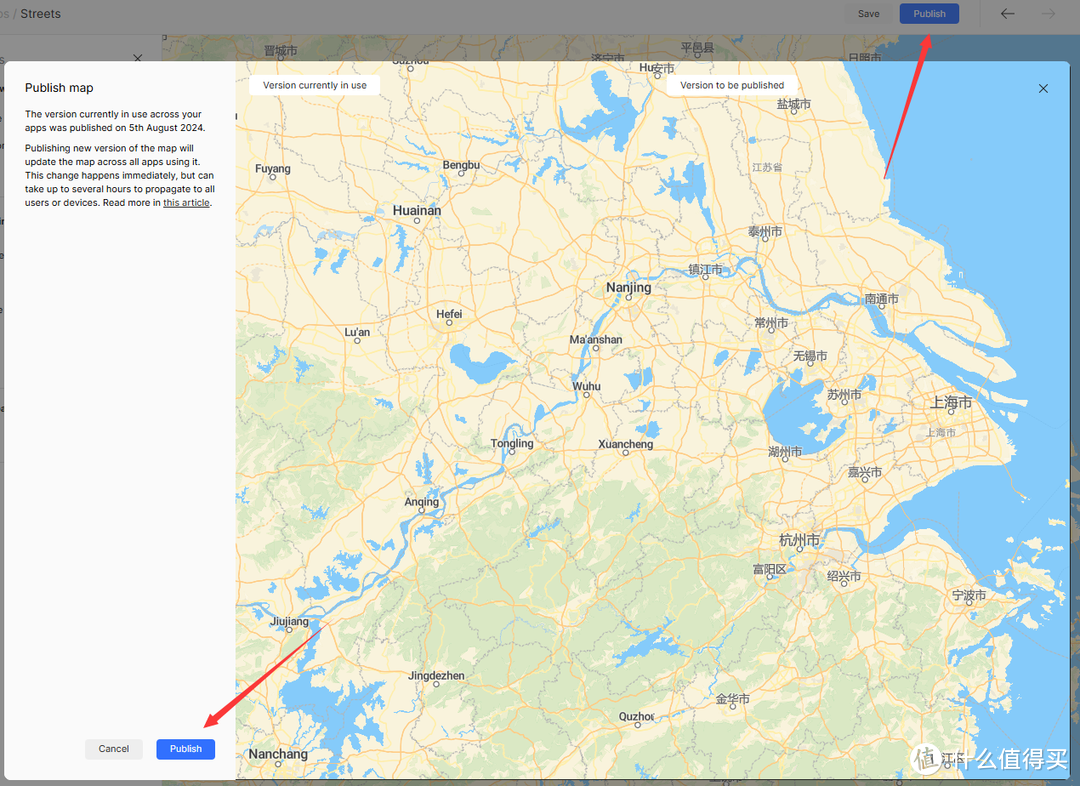Open the 'this article' link
The height and width of the screenshot is (786, 1080).
click(186, 203)
